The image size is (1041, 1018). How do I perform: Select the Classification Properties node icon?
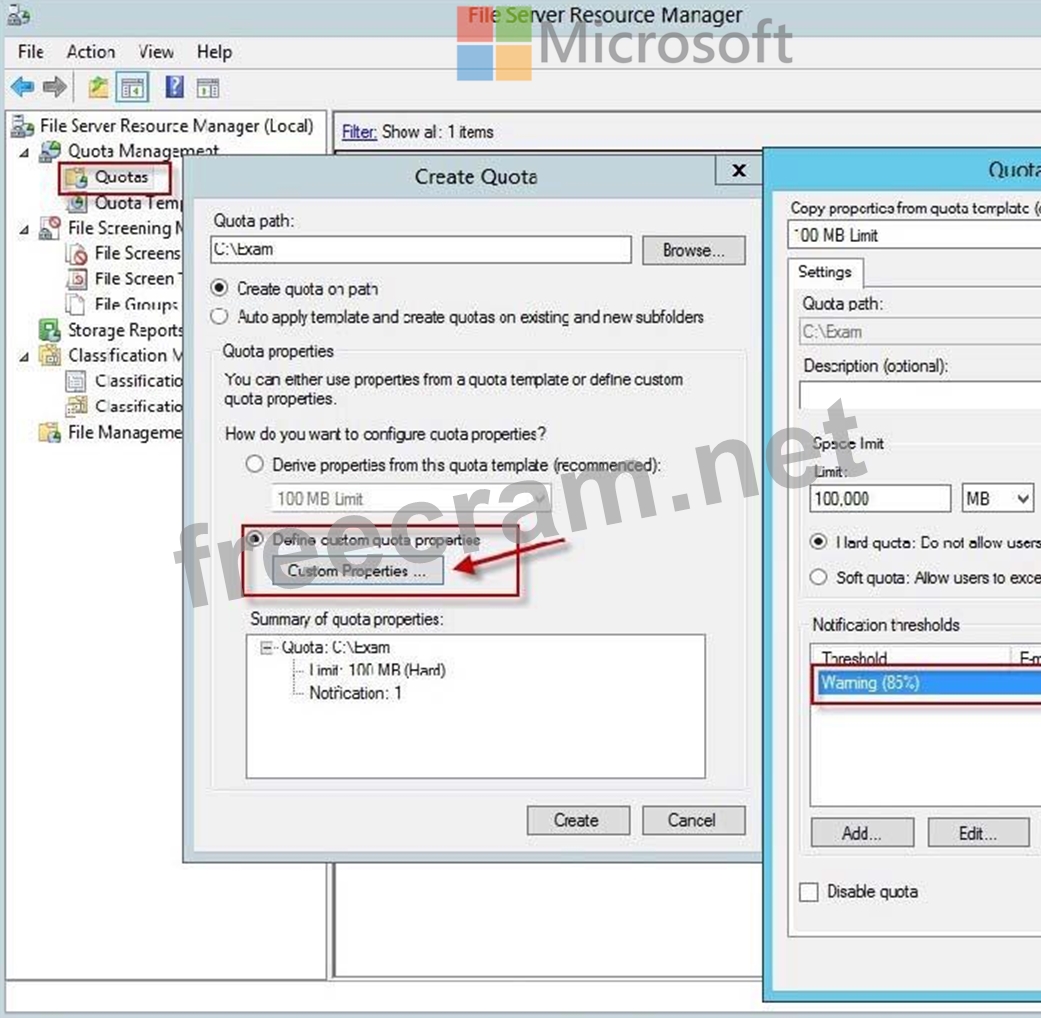pyautogui.click(x=76, y=381)
